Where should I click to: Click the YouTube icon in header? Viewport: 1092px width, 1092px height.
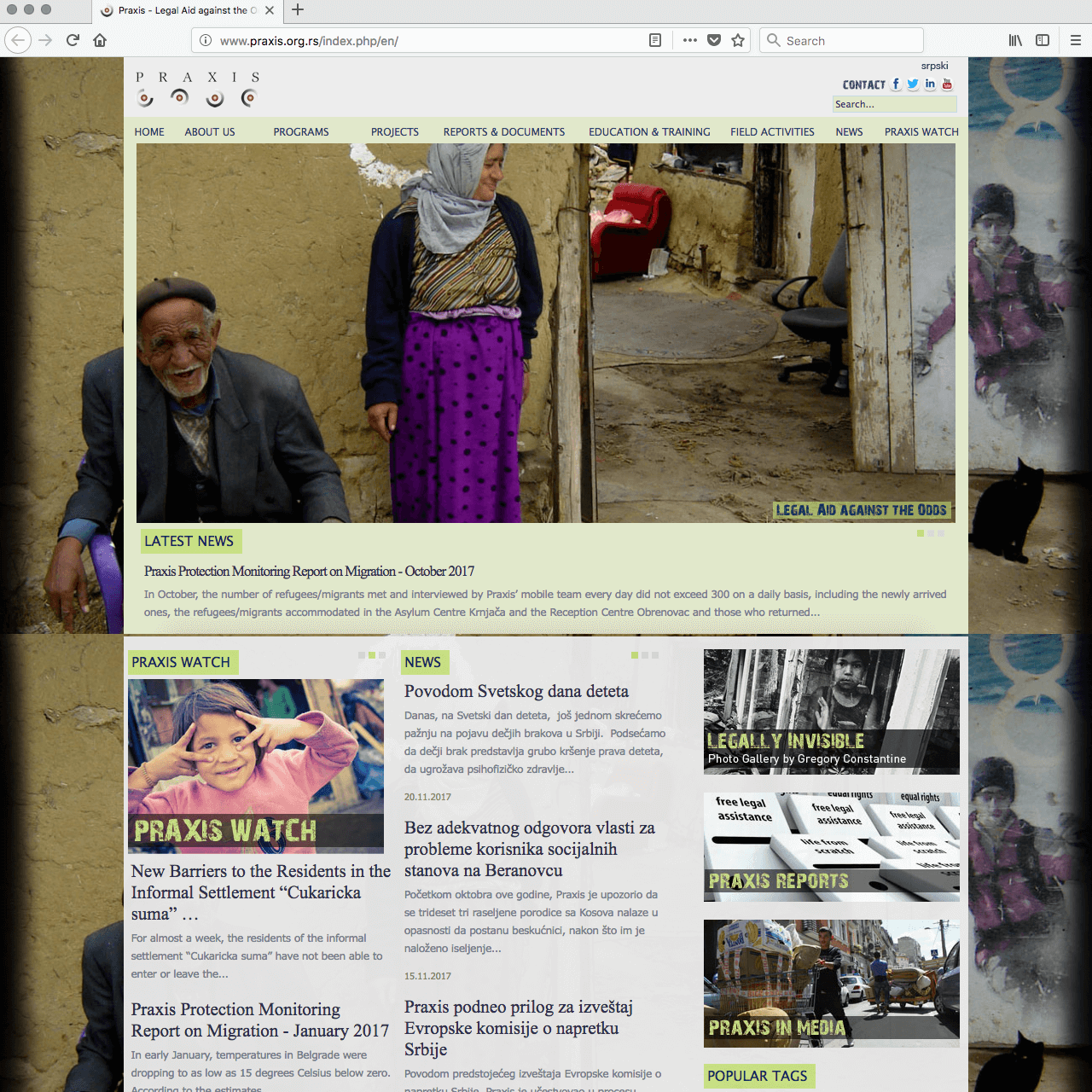point(947,84)
